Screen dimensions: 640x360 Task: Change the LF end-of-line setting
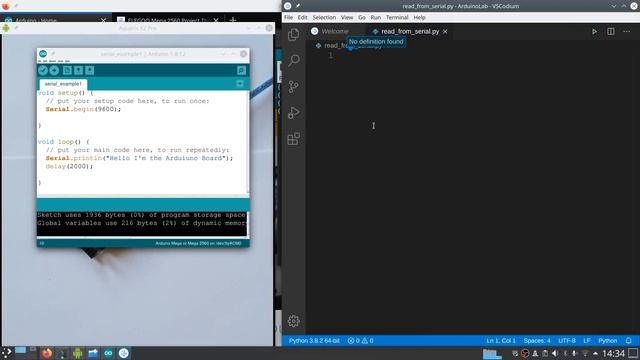(x=587, y=340)
